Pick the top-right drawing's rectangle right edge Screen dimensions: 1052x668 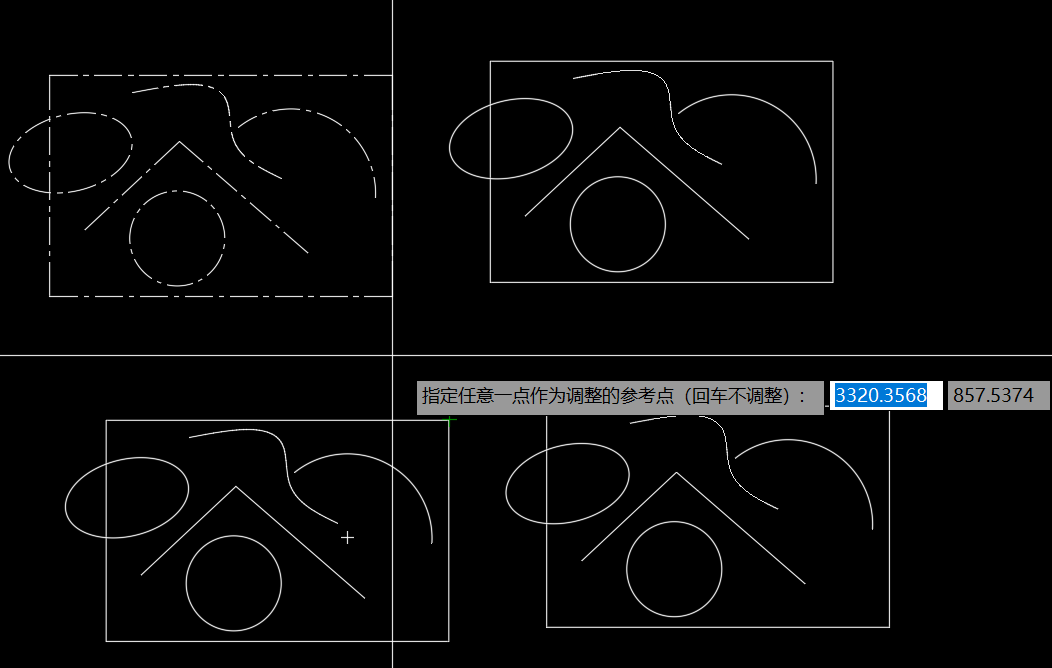(x=833, y=170)
